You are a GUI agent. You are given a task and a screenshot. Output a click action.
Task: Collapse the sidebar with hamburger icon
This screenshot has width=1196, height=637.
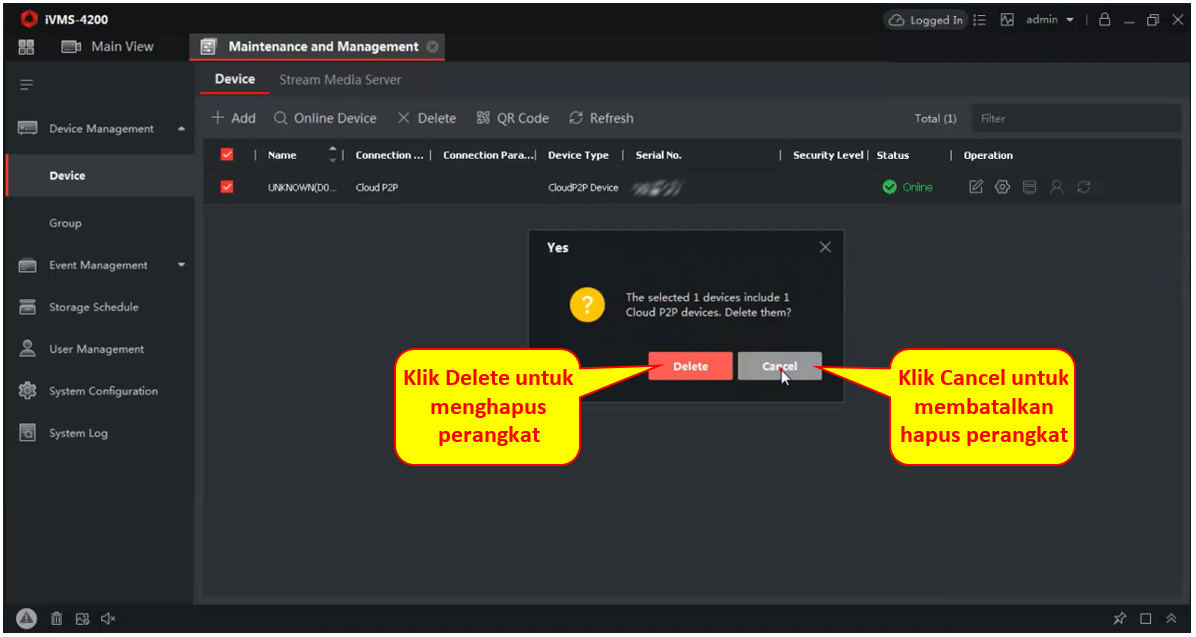tap(27, 85)
